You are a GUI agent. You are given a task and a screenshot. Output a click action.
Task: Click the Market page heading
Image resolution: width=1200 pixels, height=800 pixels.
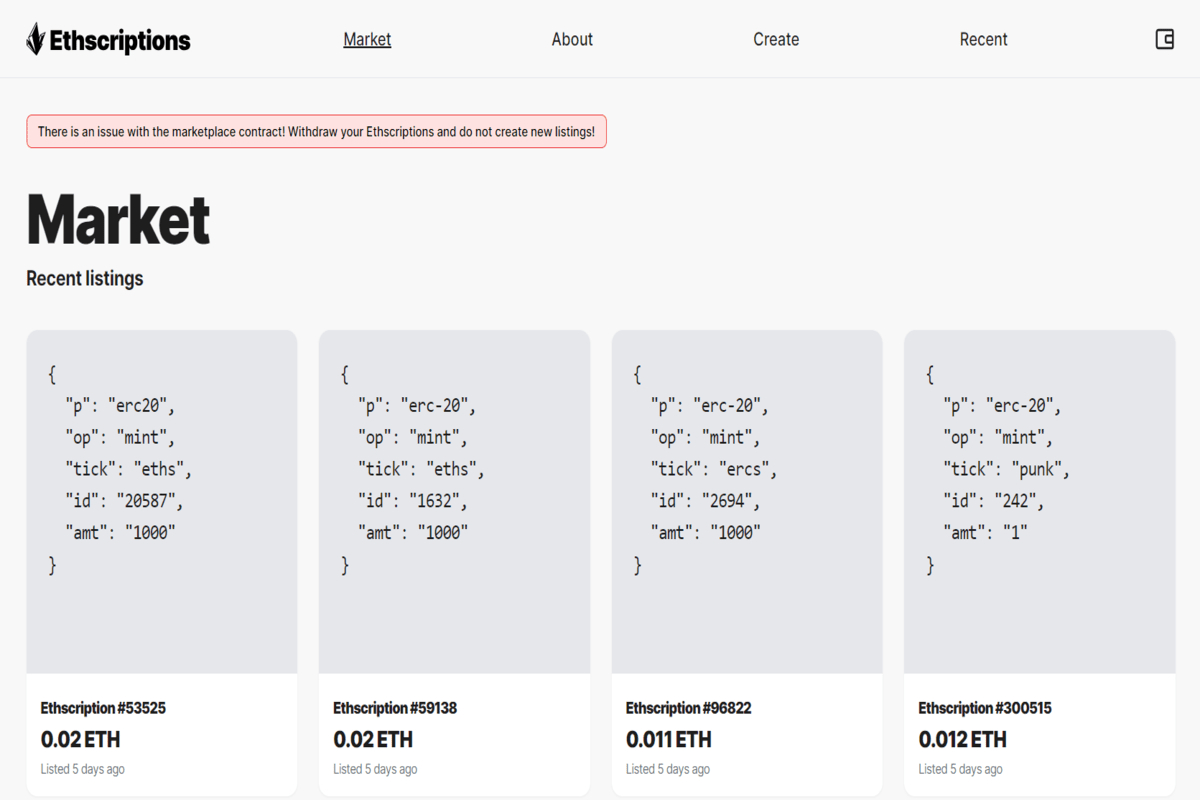pos(118,219)
